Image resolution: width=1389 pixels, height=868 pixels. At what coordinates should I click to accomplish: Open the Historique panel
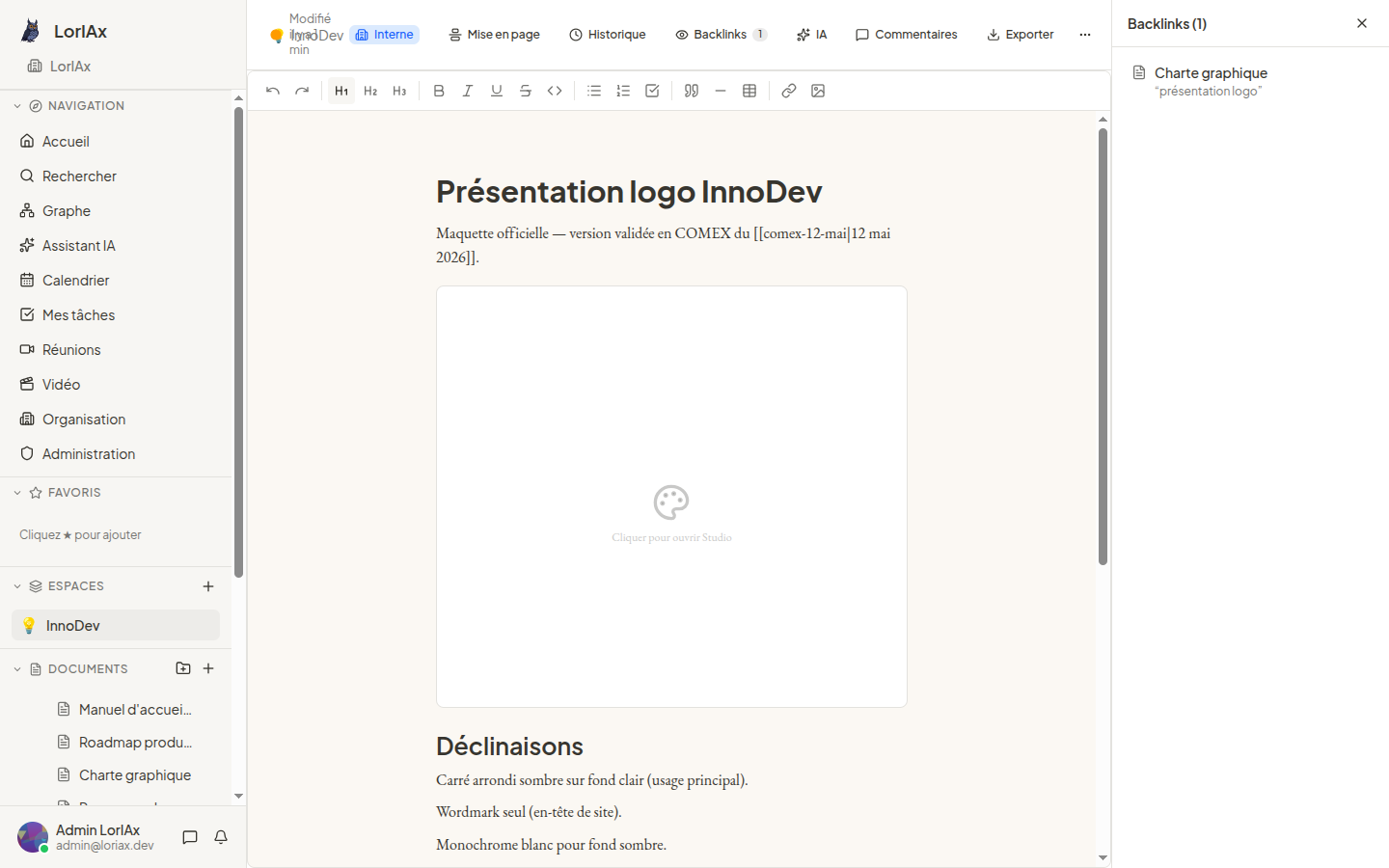tap(608, 35)
